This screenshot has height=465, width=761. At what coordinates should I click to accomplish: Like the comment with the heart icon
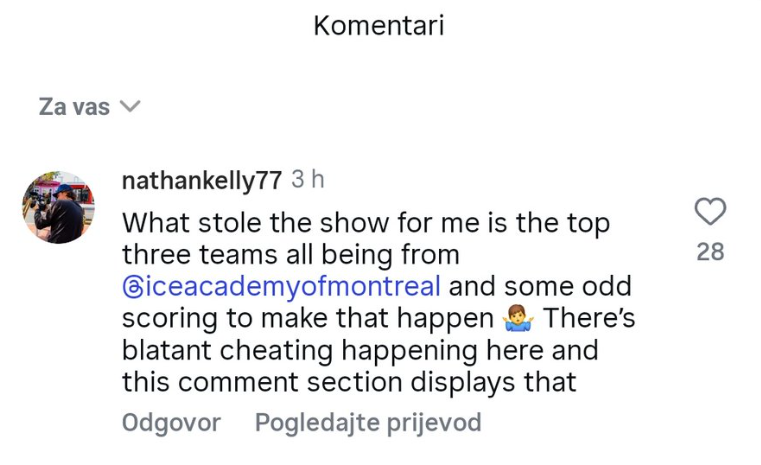pos(710,212)
